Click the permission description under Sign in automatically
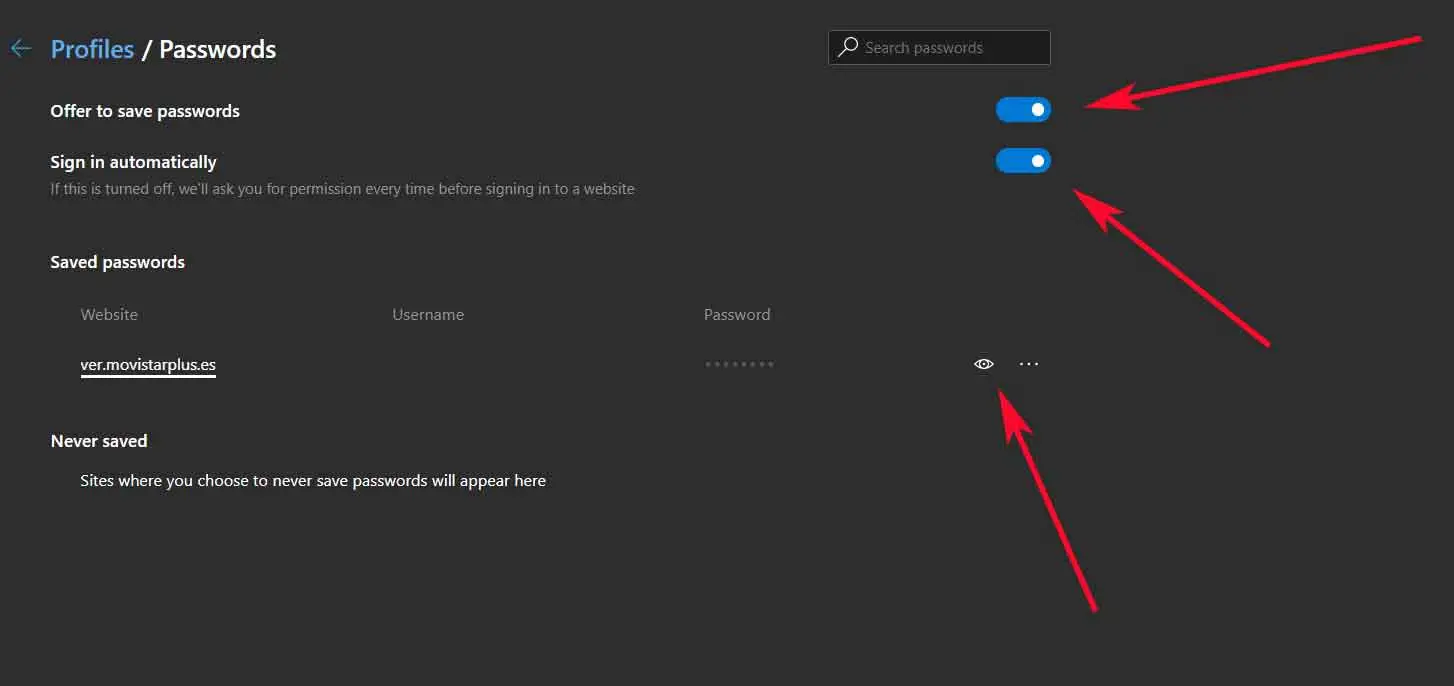This screenshot has width=1454, height=686. click(x=342, y=188)
